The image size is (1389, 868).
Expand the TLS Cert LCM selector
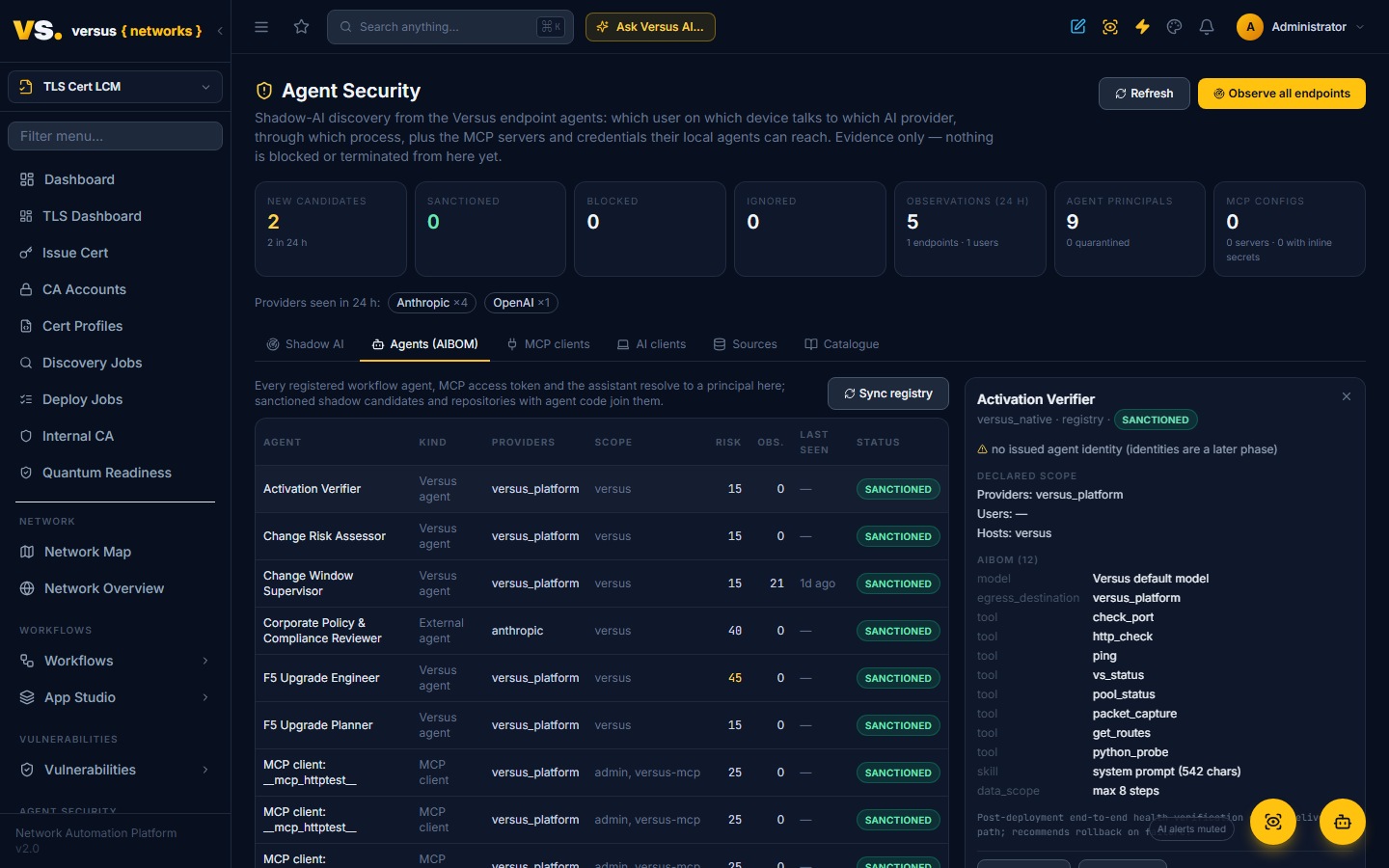(x=115, y=87)
